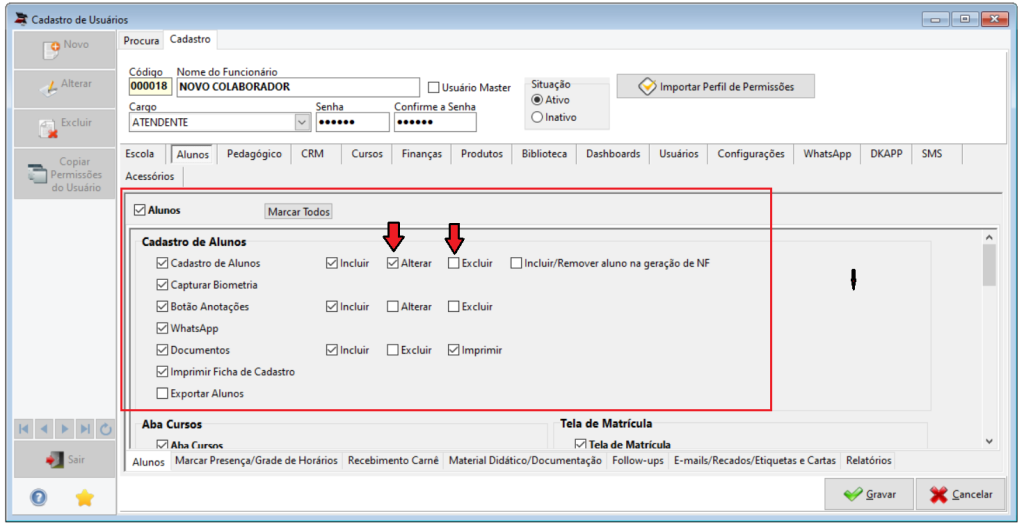The height and width of the screenshot is (528, 1024).
Task: Open Recebimento Carnê bottom tab
Action: pos(393,461)
